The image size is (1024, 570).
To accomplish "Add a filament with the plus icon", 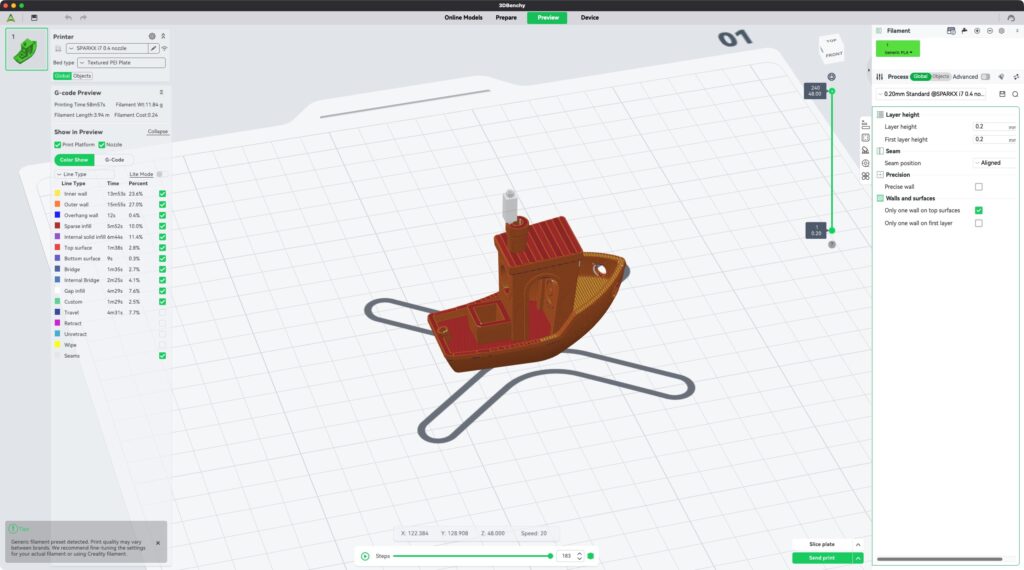I will (977, 31).
